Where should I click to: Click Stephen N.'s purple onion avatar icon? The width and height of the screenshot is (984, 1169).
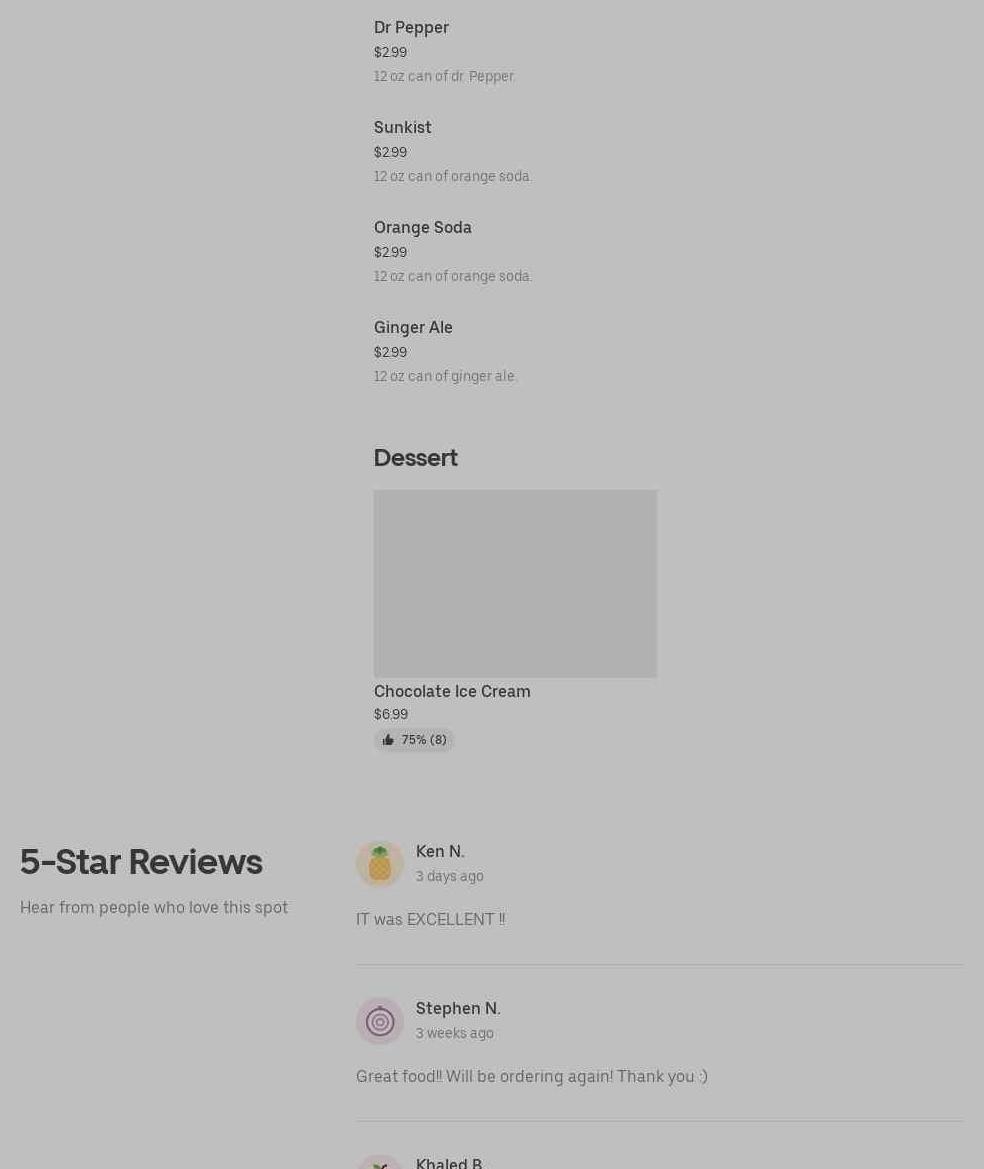point(379,1021)
